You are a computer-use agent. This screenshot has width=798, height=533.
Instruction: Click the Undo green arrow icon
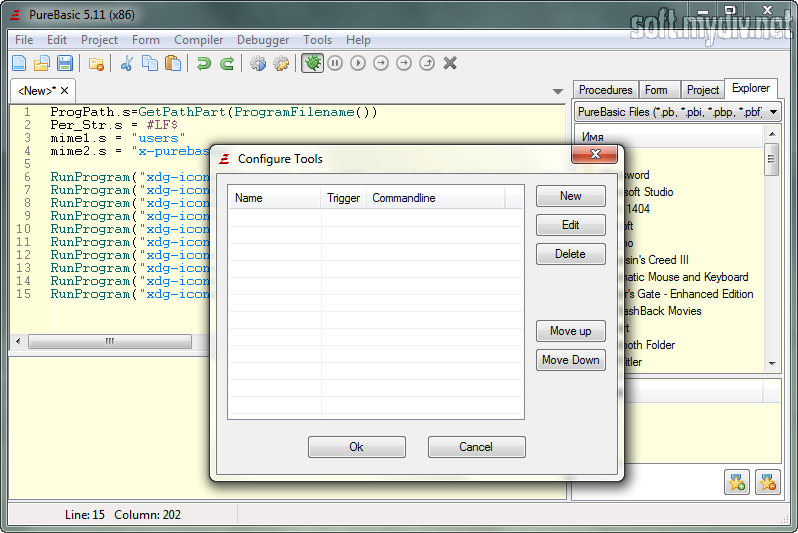tap(204, 63)
